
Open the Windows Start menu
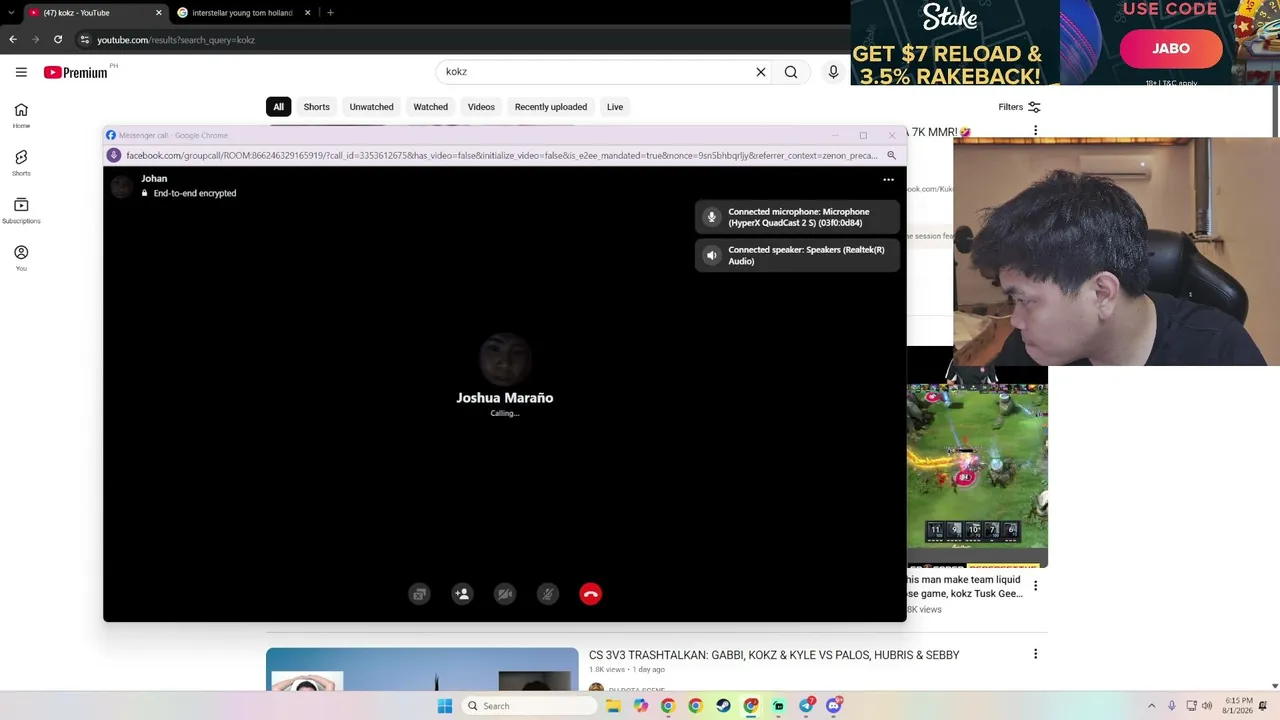click(445, 706)
